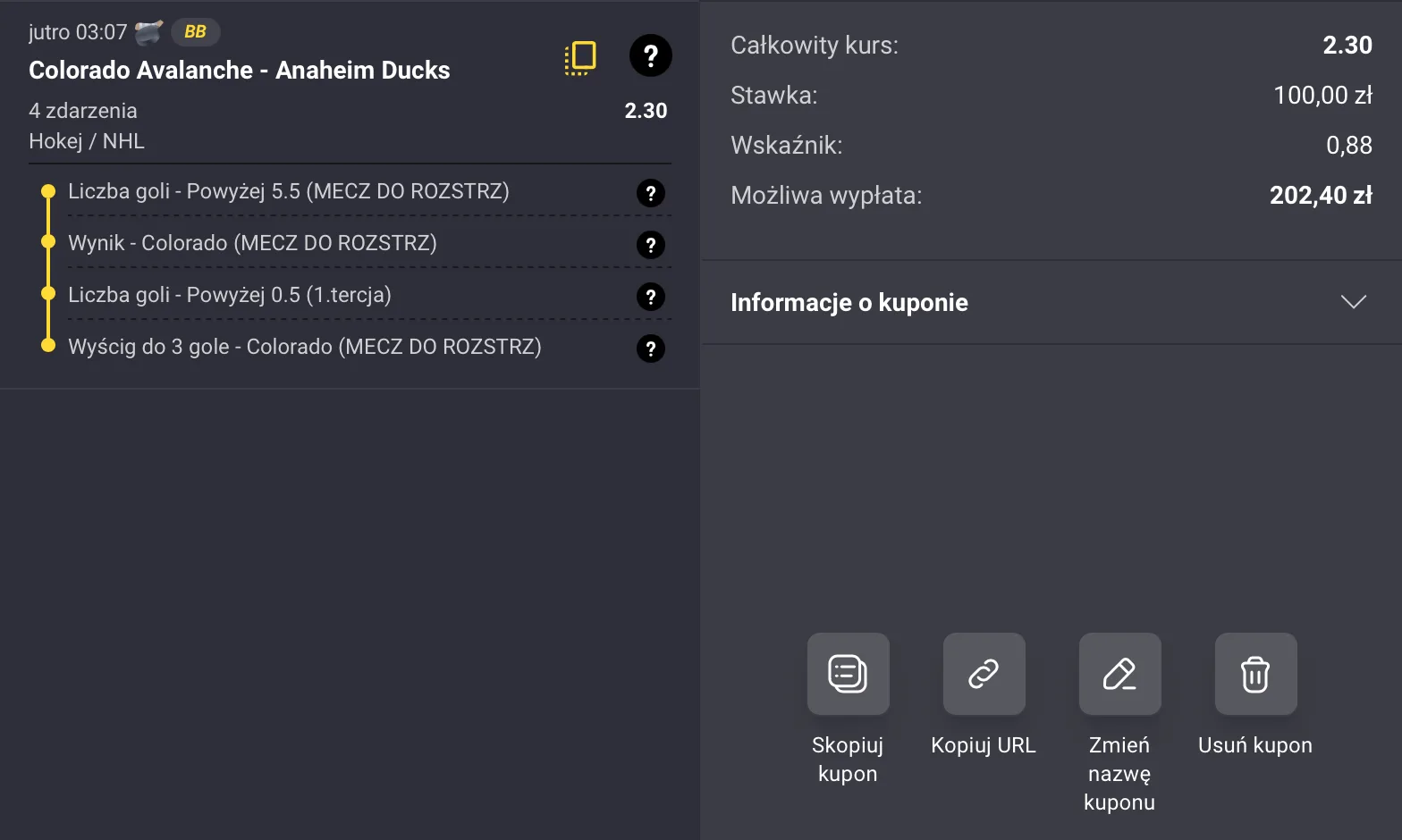Click the Wskaźnik value 0,88
This screenshot has width=1402, height=840.
(1350, 145)
